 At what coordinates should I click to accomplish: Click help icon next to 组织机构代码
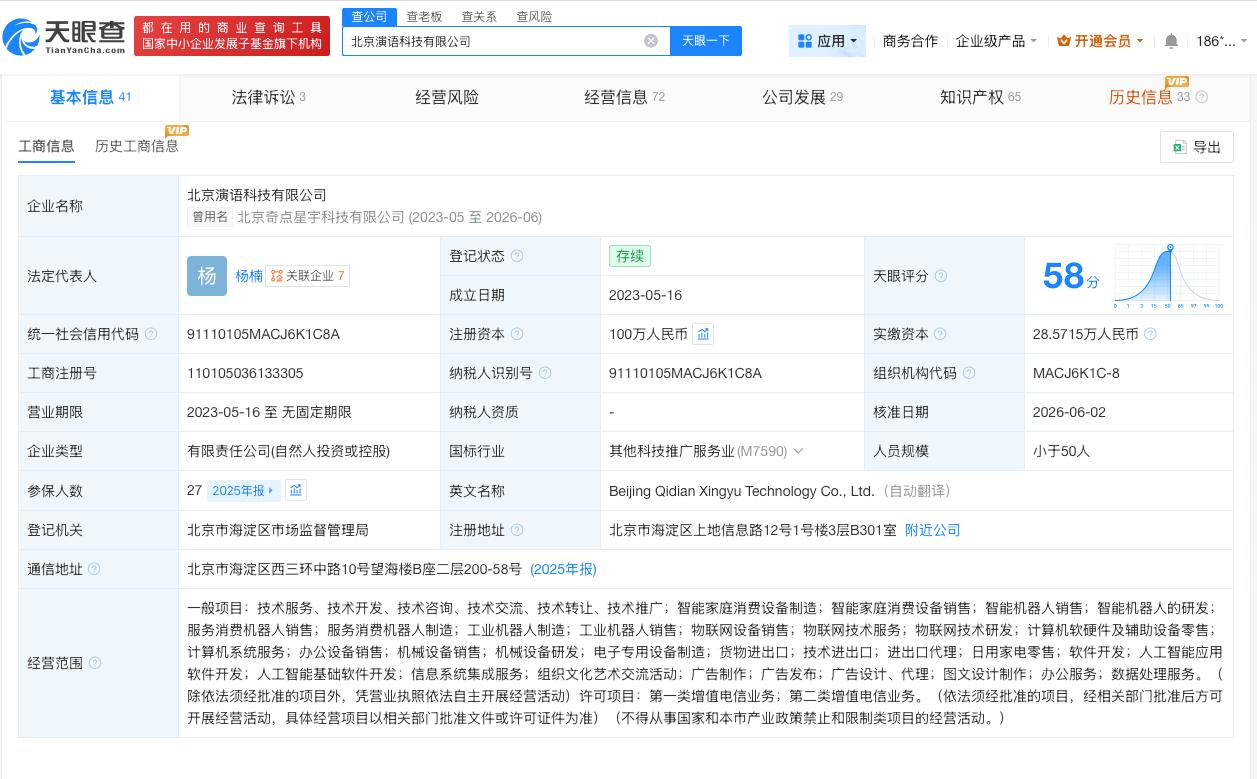tap(968, 373)
